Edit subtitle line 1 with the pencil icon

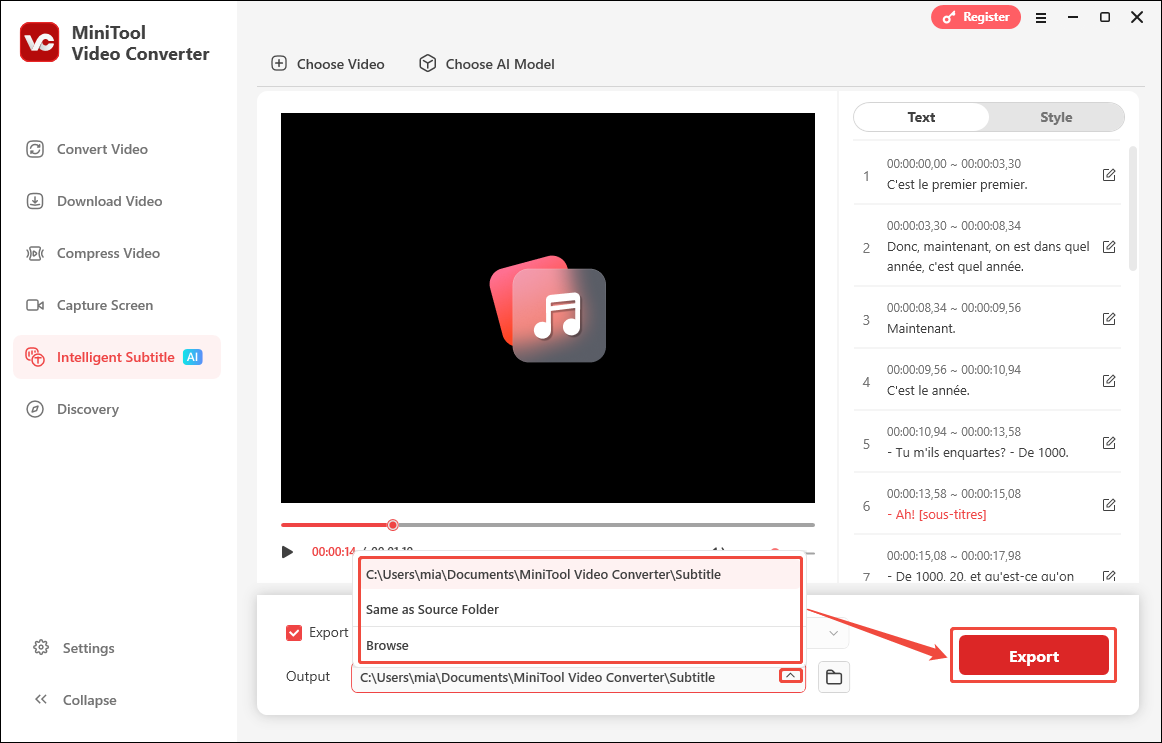[x=1109, y=174]
